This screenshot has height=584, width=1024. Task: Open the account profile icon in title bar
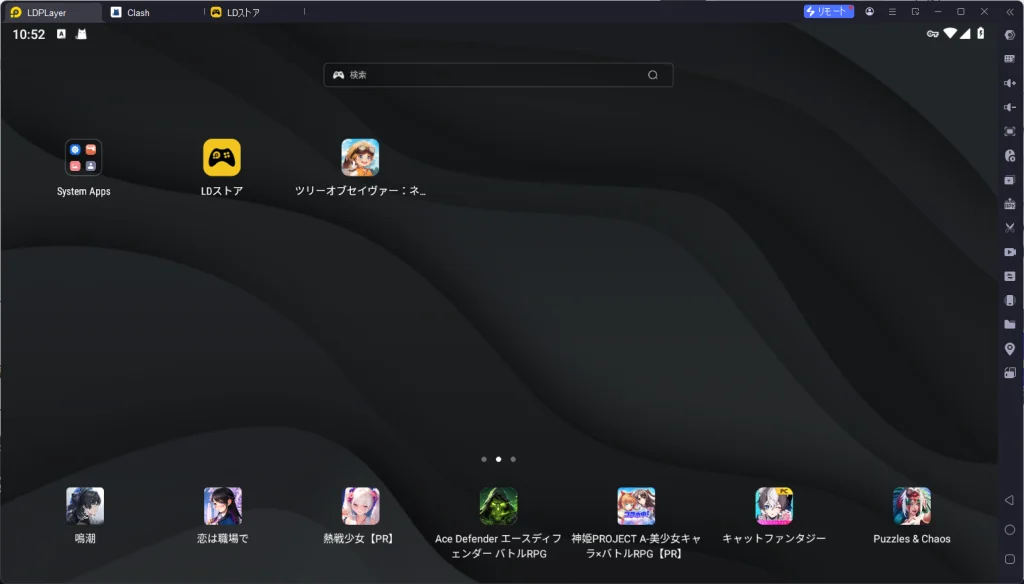[869, 12]
